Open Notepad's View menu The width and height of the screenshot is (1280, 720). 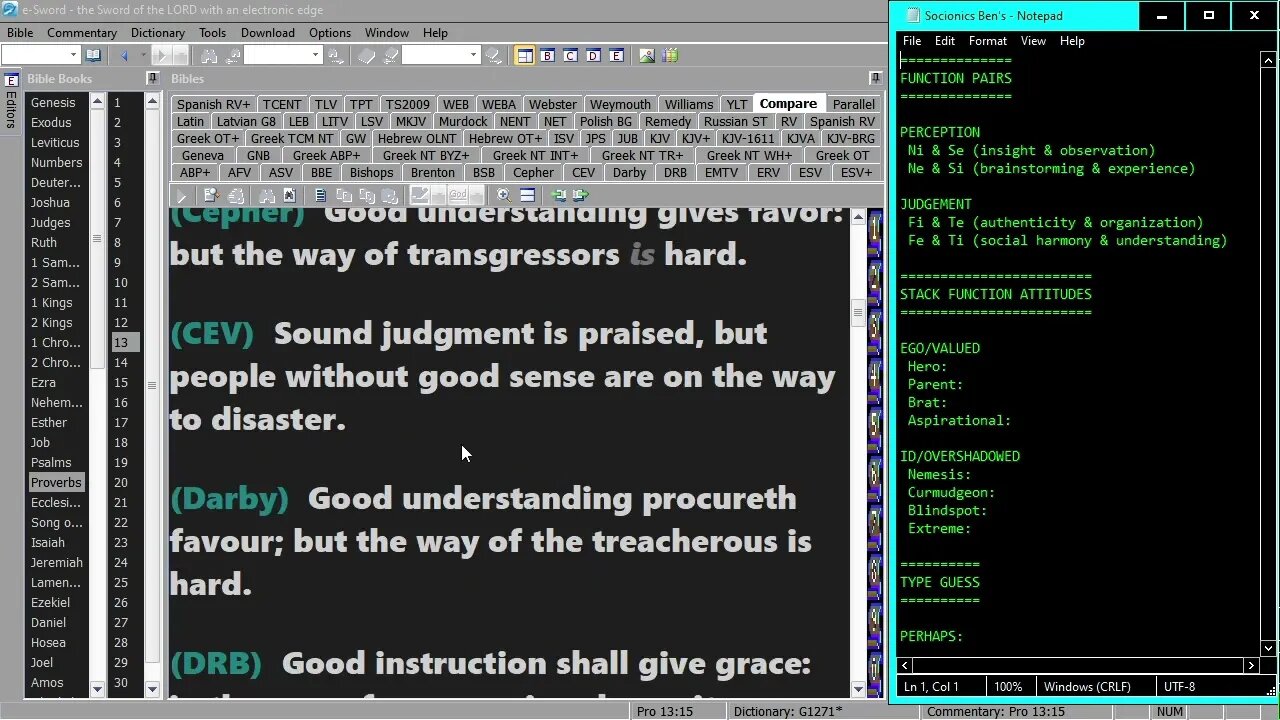pyautogui.click(x=1033, y=41)
